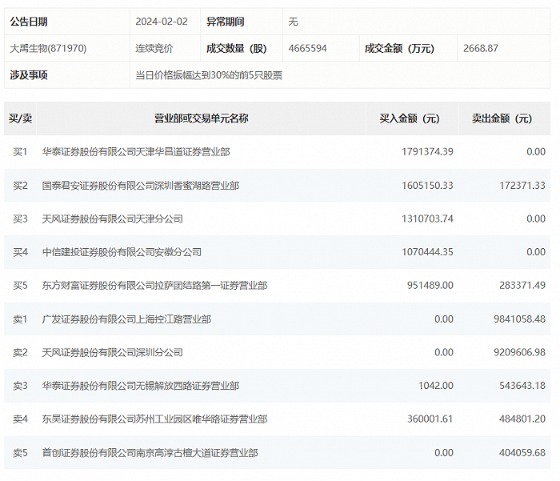Select 首创证券南京高淳古檀大道营业部 row
Screen dimensions: 560x481
click(x=277, y=452)
